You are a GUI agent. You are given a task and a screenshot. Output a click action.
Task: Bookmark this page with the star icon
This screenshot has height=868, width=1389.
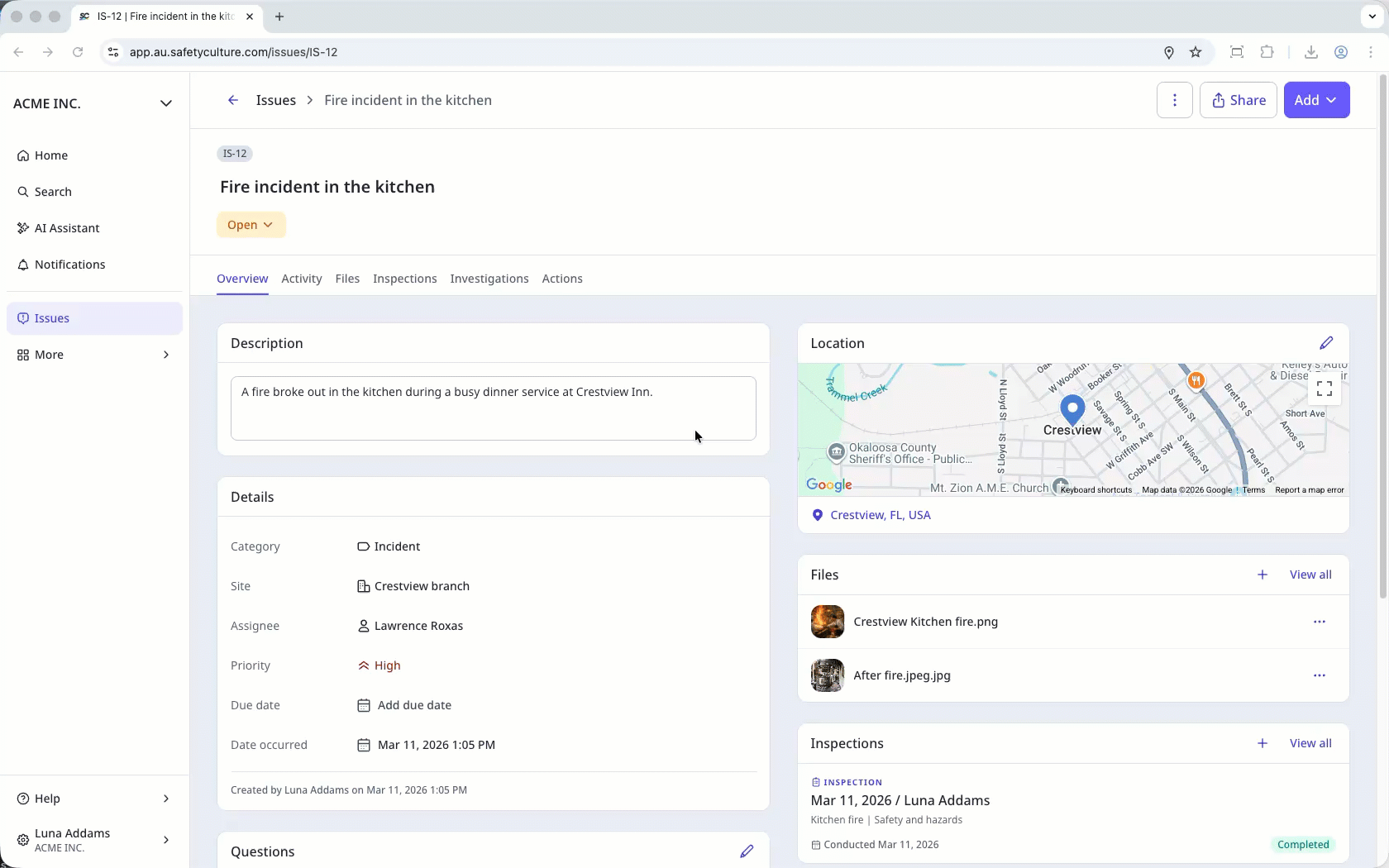pos(1196,52)
